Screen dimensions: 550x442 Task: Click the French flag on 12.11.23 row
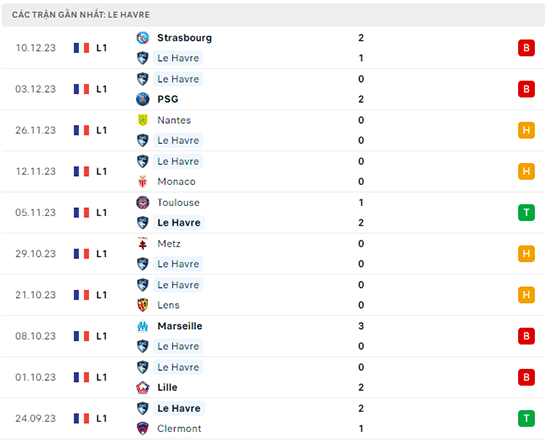(x=81, y=172)
